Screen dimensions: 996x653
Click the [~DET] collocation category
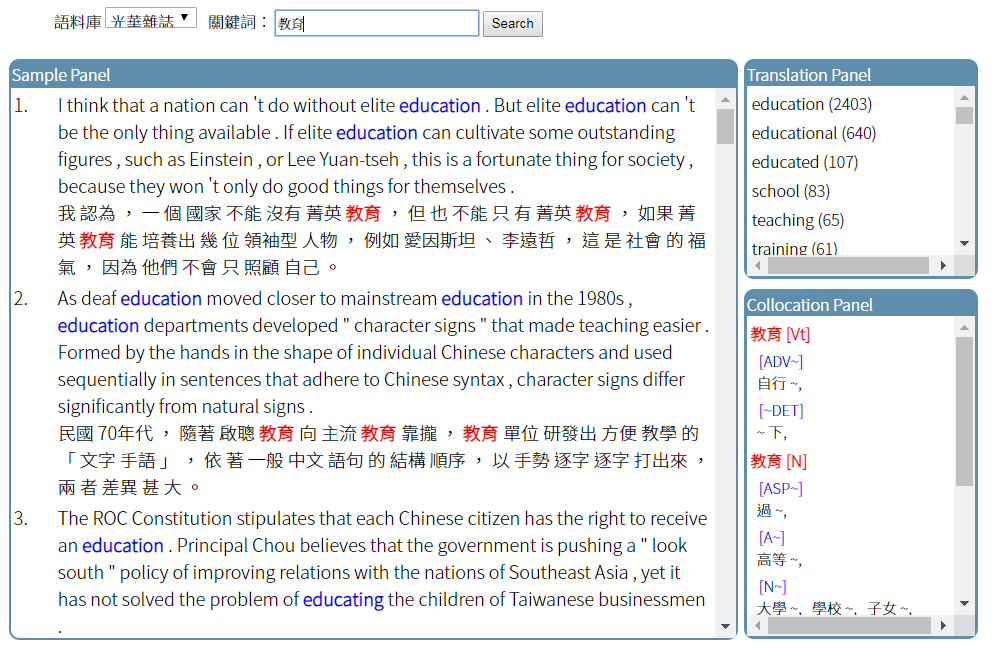[x=780, y=410]
